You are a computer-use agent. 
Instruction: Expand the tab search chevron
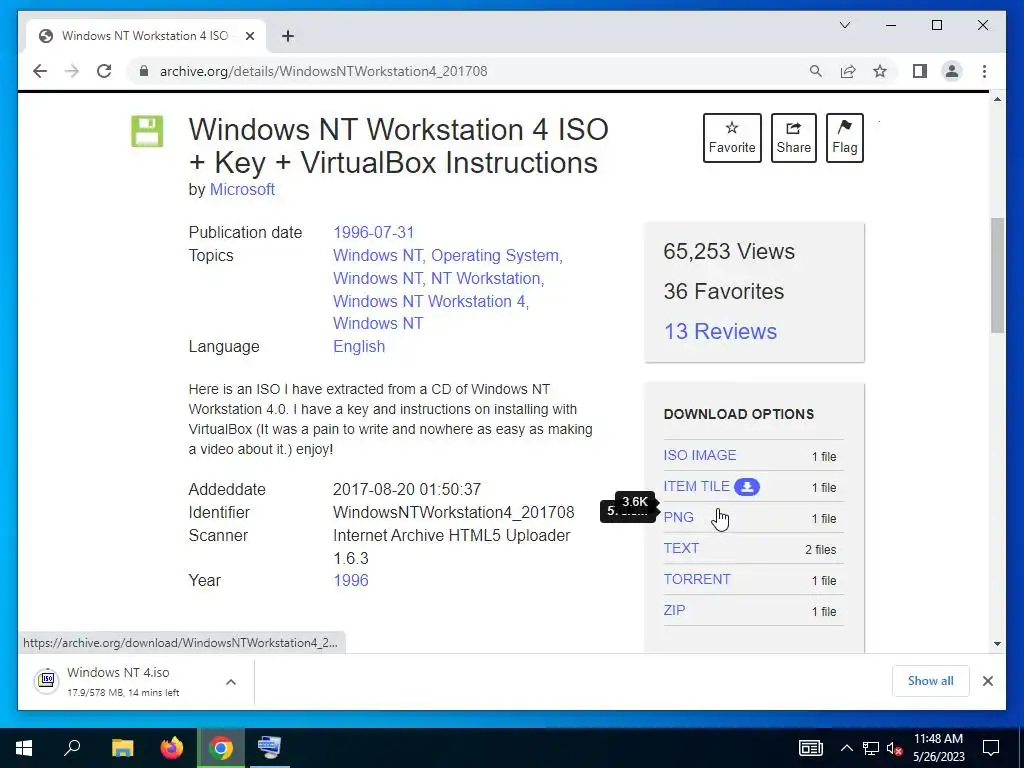[x=844, y=25]
